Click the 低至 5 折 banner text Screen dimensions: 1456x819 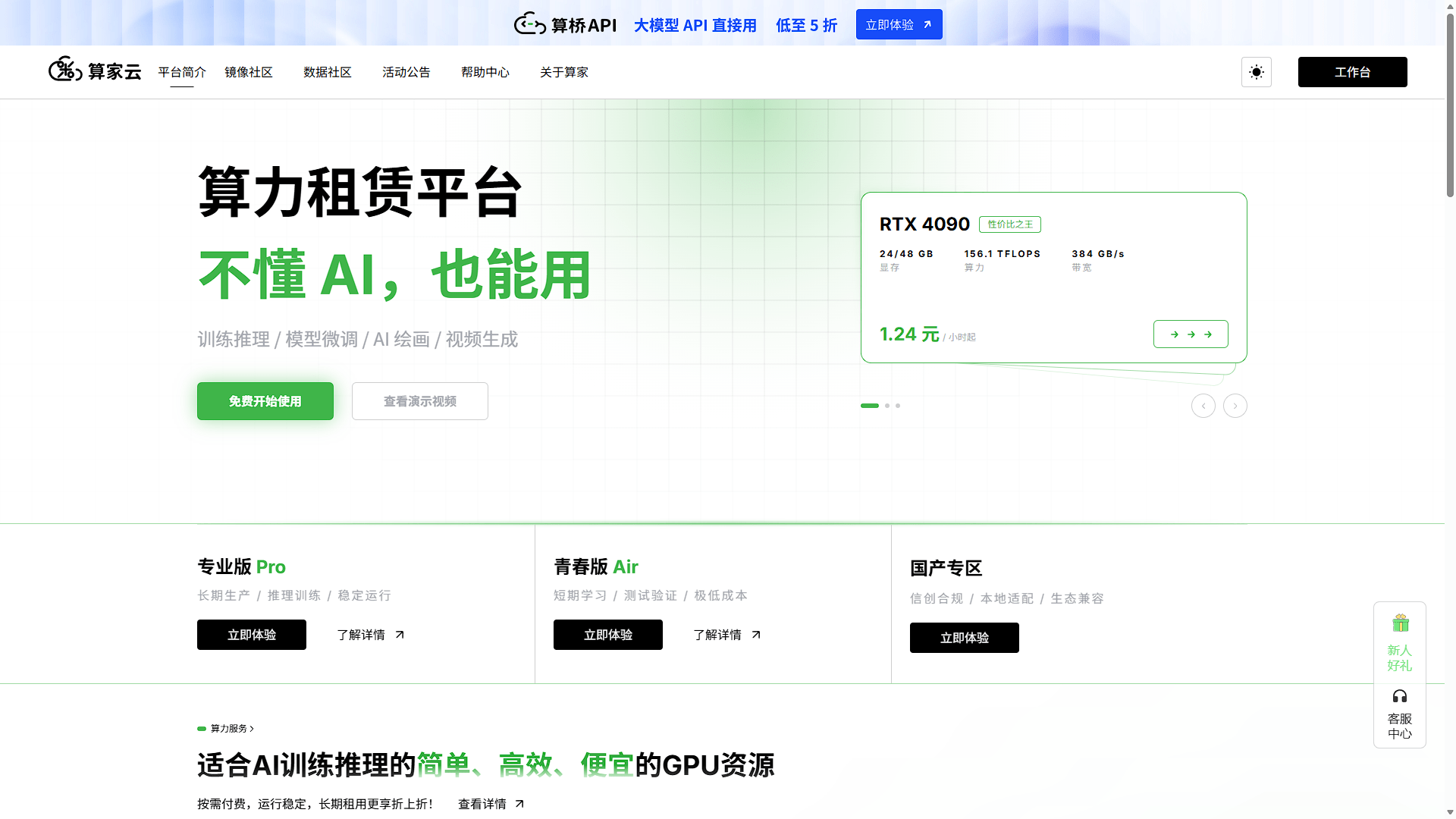(806, 25)
